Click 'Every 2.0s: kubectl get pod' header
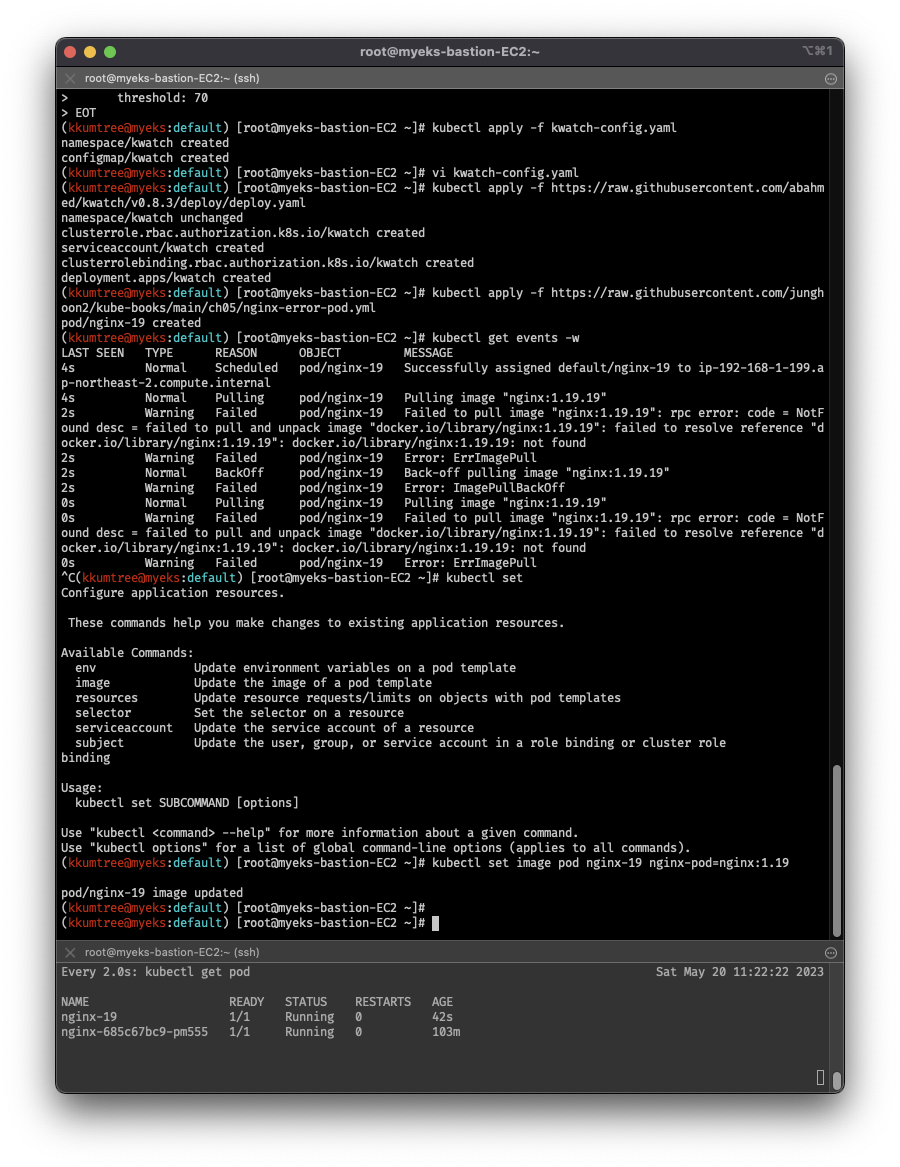900x1167 pixels. click(156, 972)
